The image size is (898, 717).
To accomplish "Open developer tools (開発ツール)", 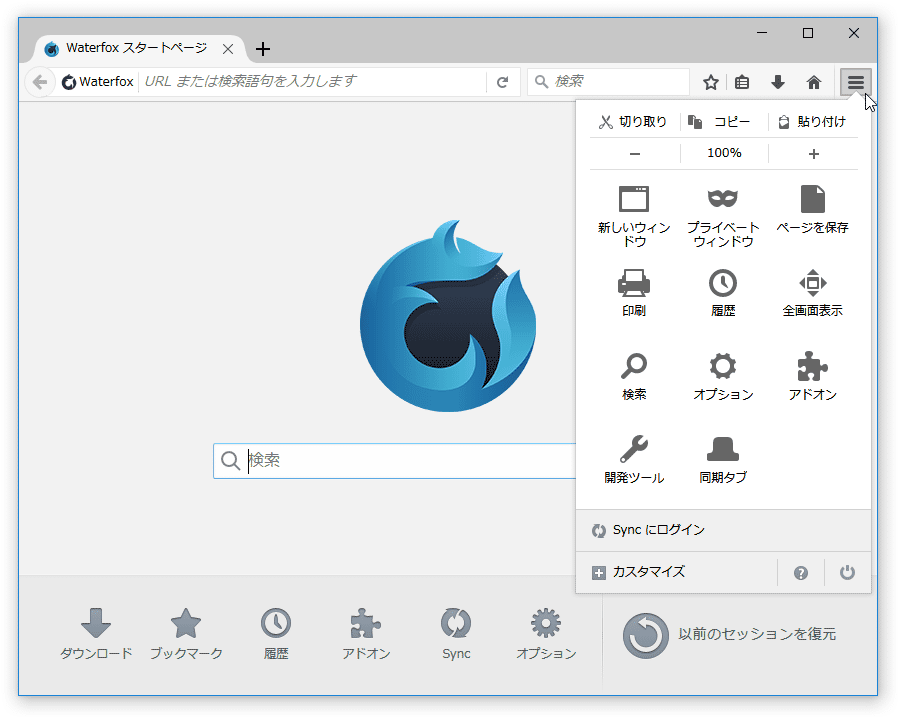I will click(634, 459).
